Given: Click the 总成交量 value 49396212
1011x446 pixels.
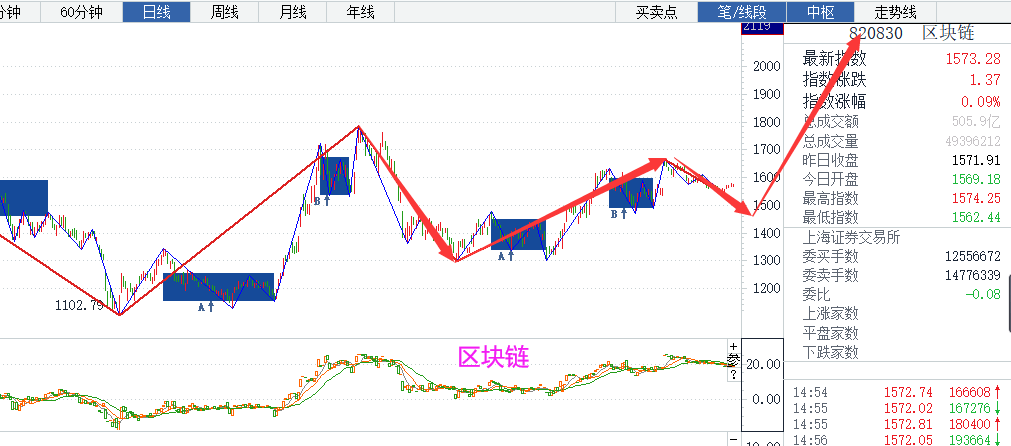Looking at the screenshot, I should point(973,141).
